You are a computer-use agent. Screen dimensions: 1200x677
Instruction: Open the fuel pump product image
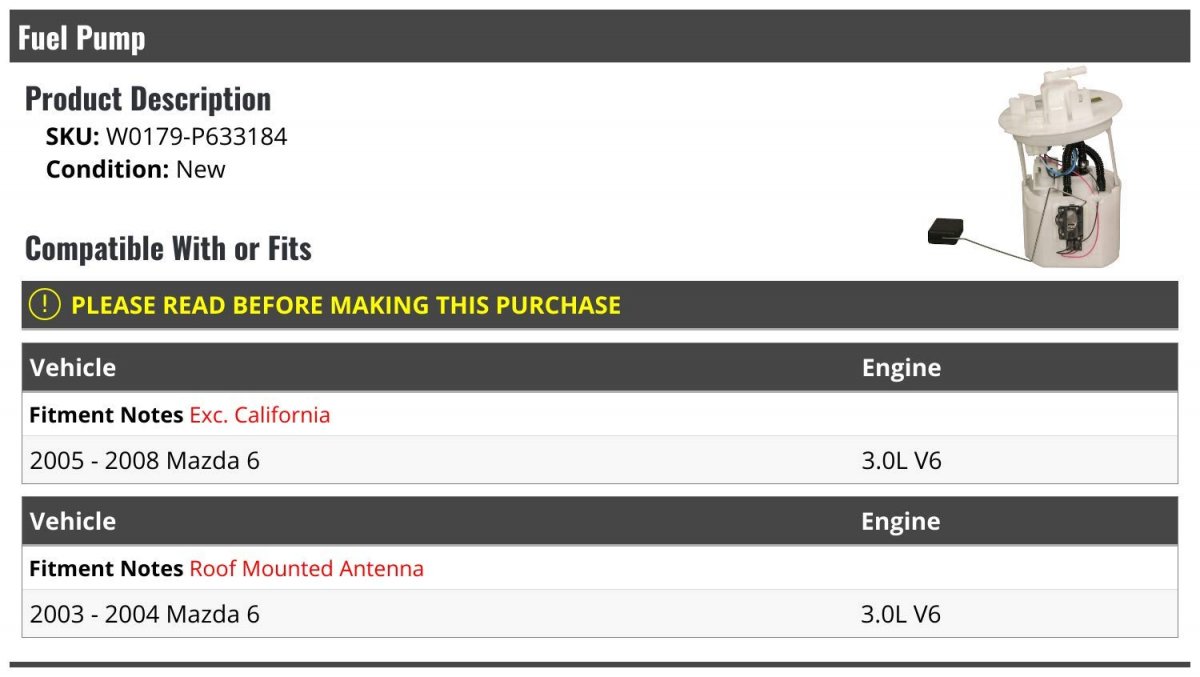point(1026,167)
